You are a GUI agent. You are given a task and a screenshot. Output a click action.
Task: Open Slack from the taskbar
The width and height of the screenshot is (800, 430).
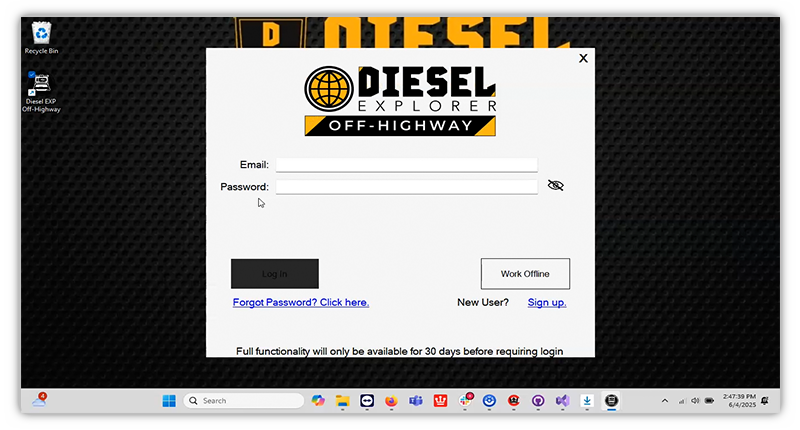click(x=465, y=401)
